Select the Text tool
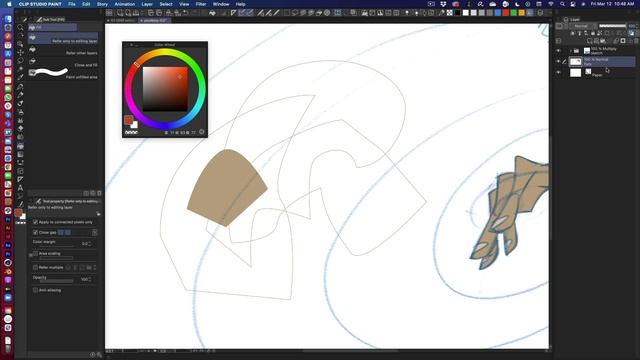This screenshot has width=640, height=360. 20,188
